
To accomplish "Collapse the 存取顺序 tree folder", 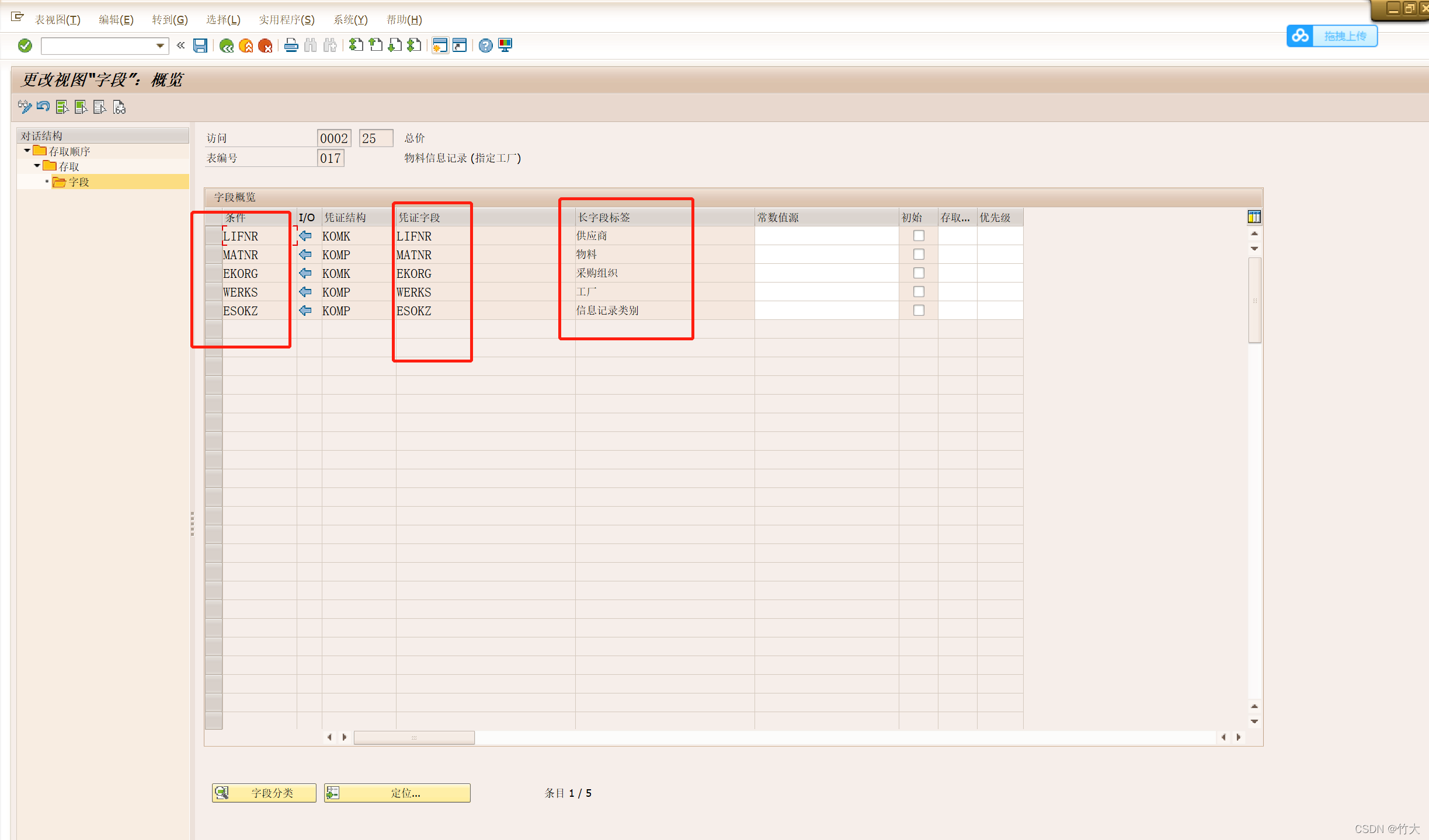I will tap(27, 151).
